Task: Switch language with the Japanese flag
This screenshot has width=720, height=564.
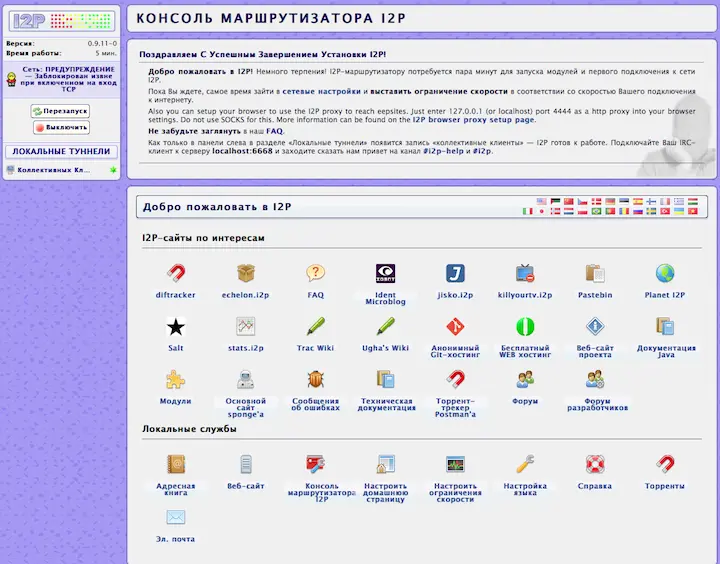Action: click(542, 211)
